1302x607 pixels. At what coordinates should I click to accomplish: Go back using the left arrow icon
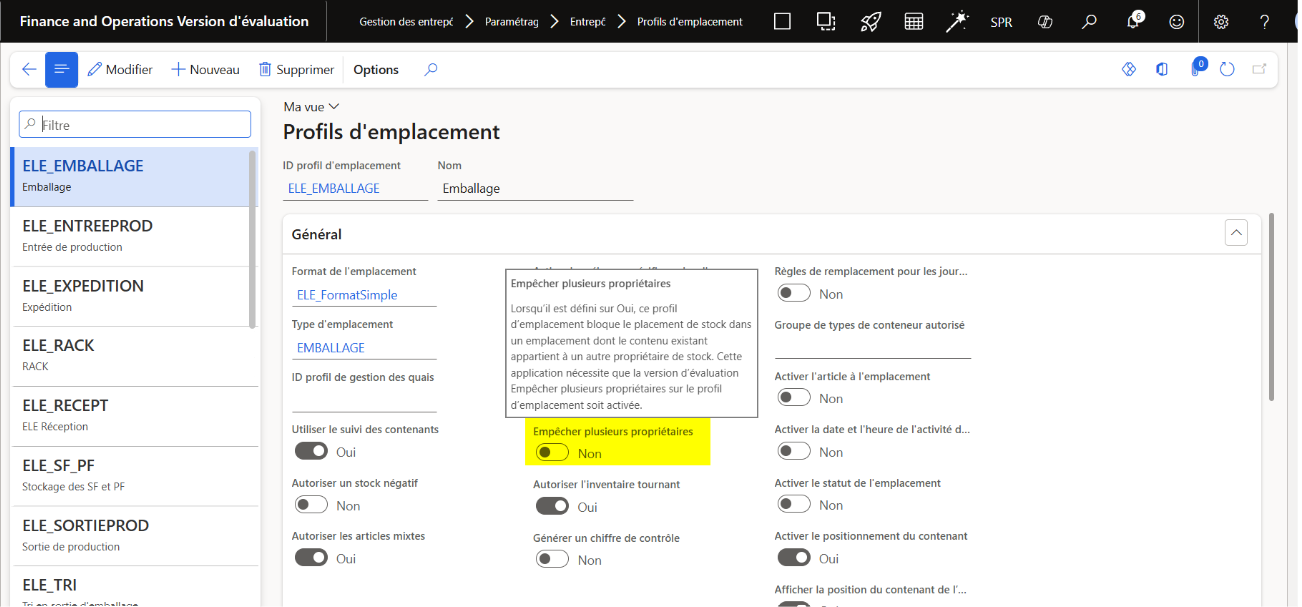point(29,70)
